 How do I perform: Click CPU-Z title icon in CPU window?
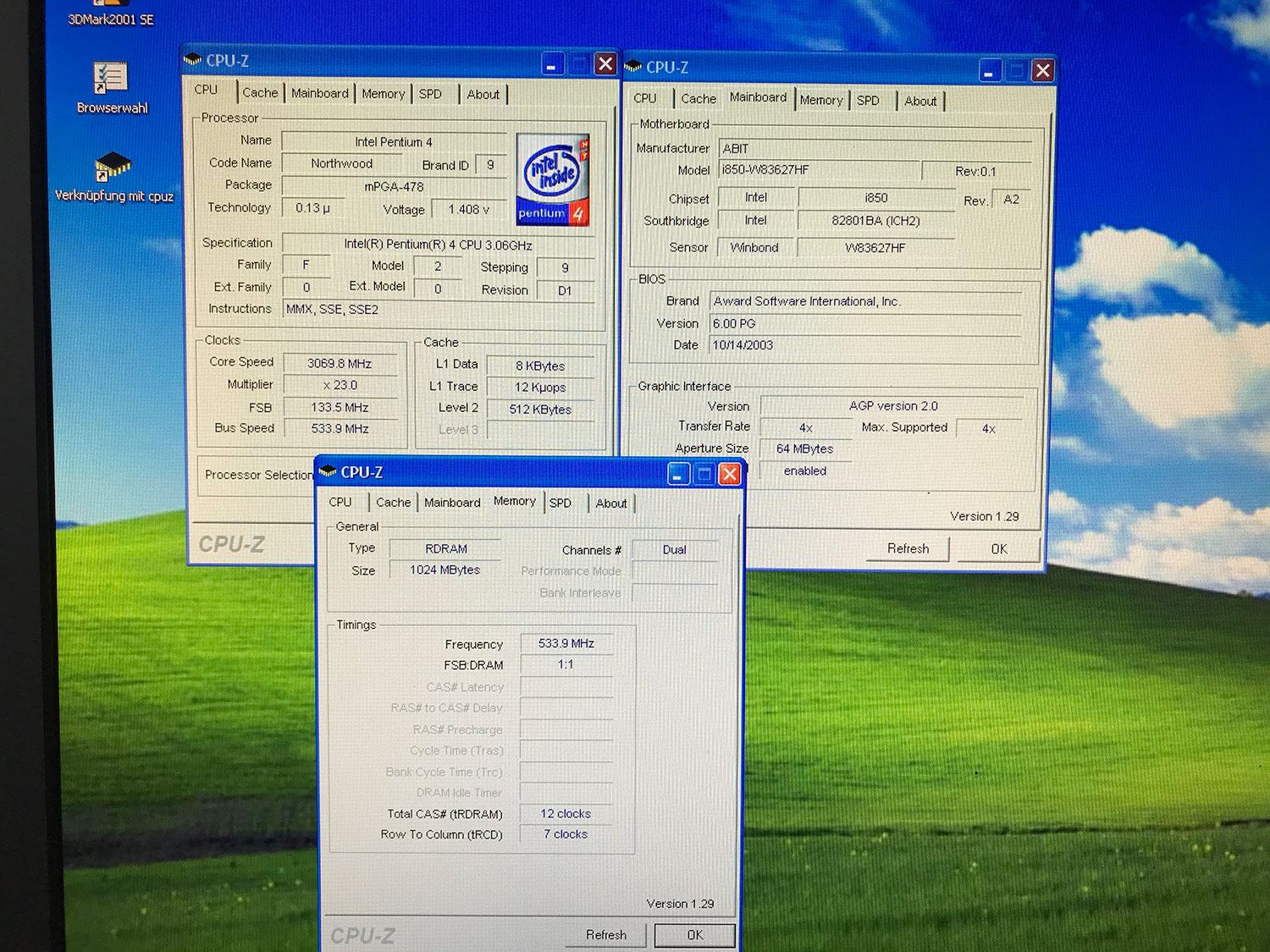[x=192, y=60]
